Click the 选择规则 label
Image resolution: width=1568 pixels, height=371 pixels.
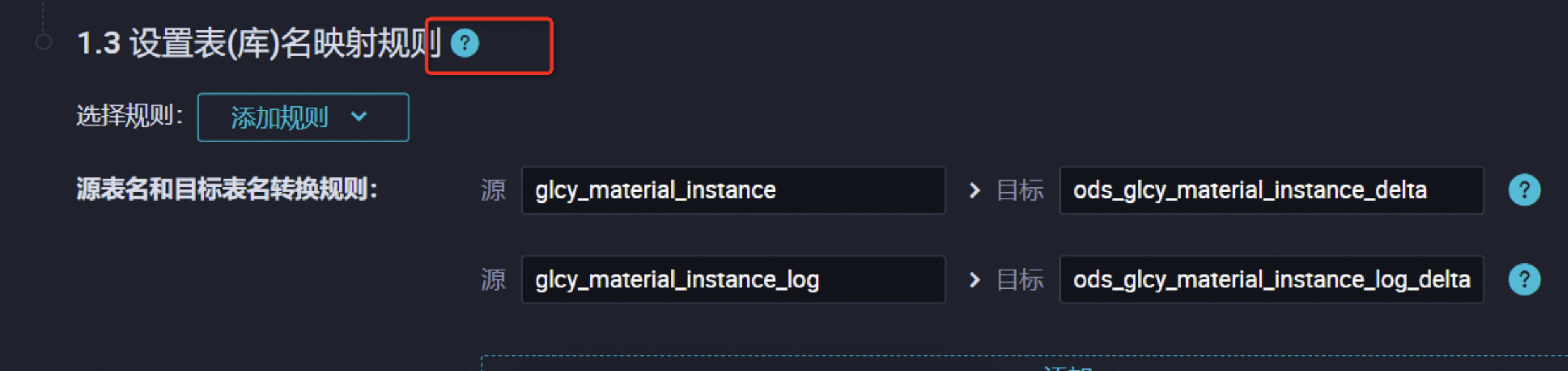coord(129,116)
